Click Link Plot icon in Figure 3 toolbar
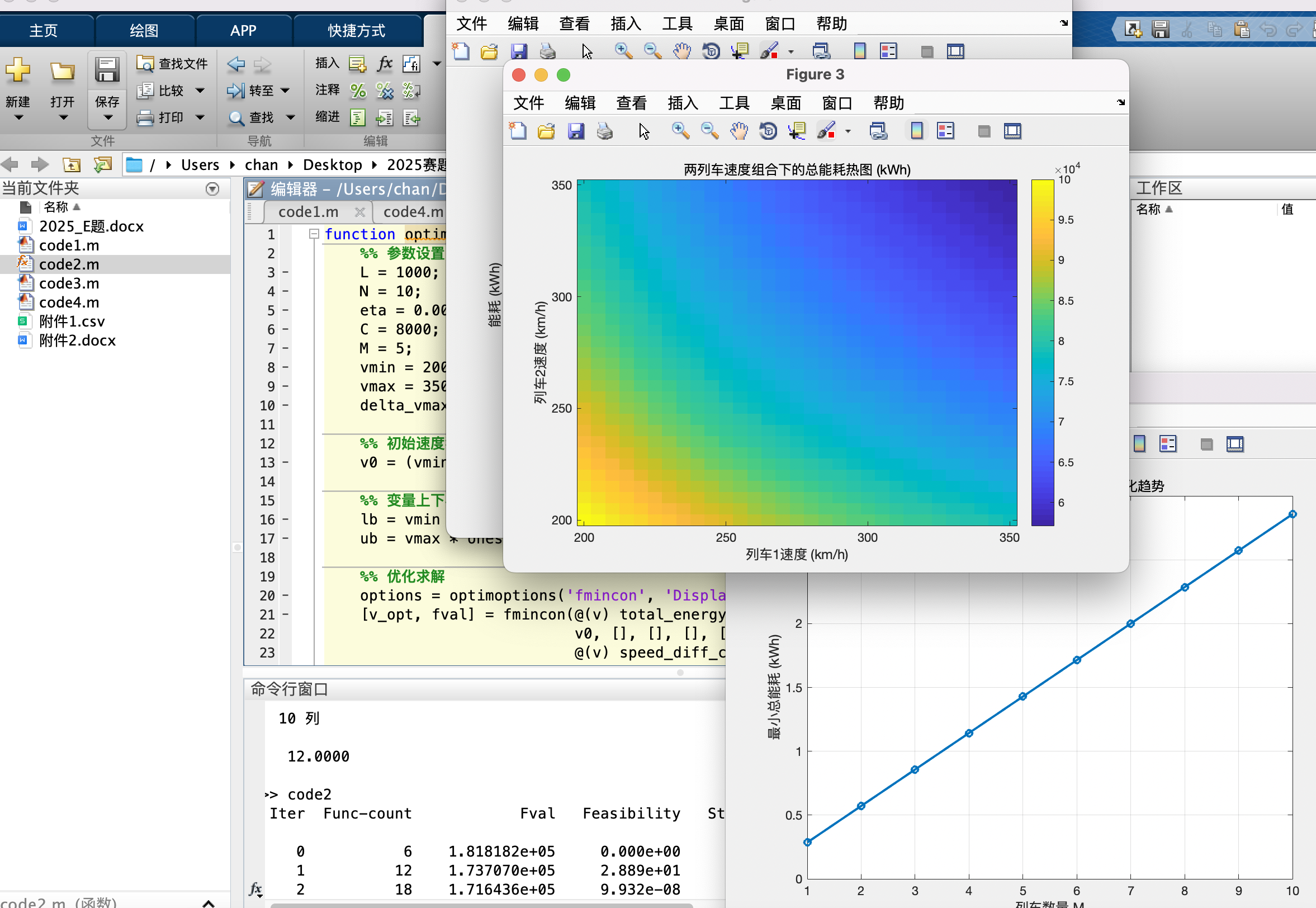This screenshot has height=908, width=1316. pyautogui.click(x=878, y=131)
